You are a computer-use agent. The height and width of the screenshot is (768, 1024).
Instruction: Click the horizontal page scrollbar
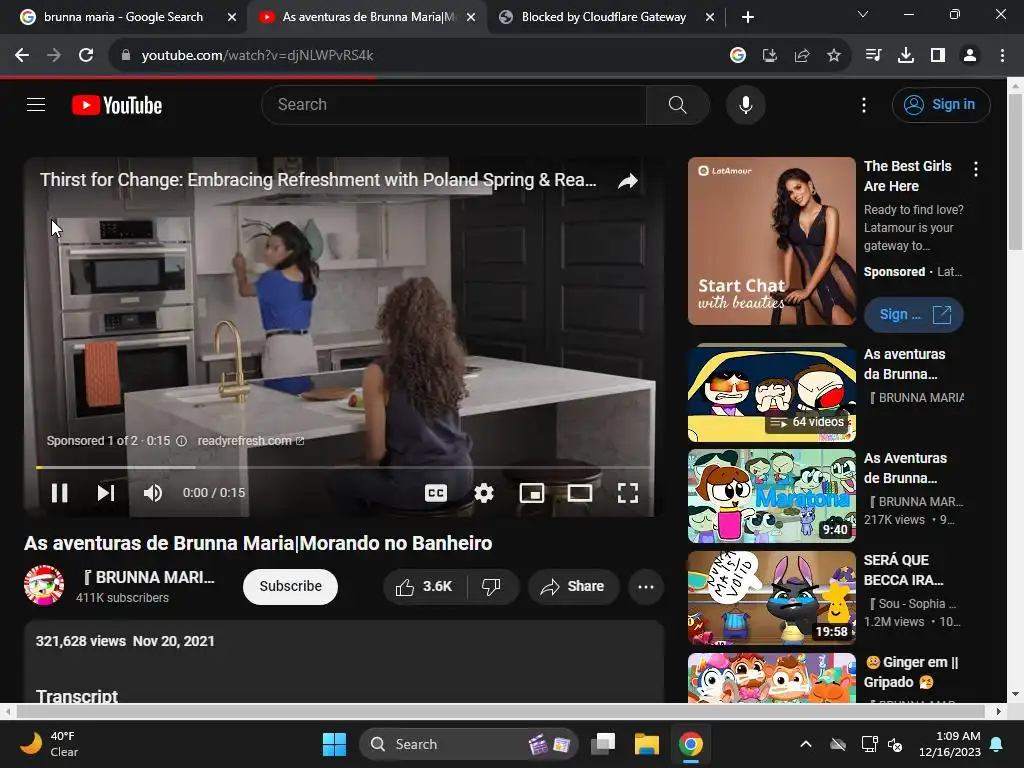click(500, 711)
